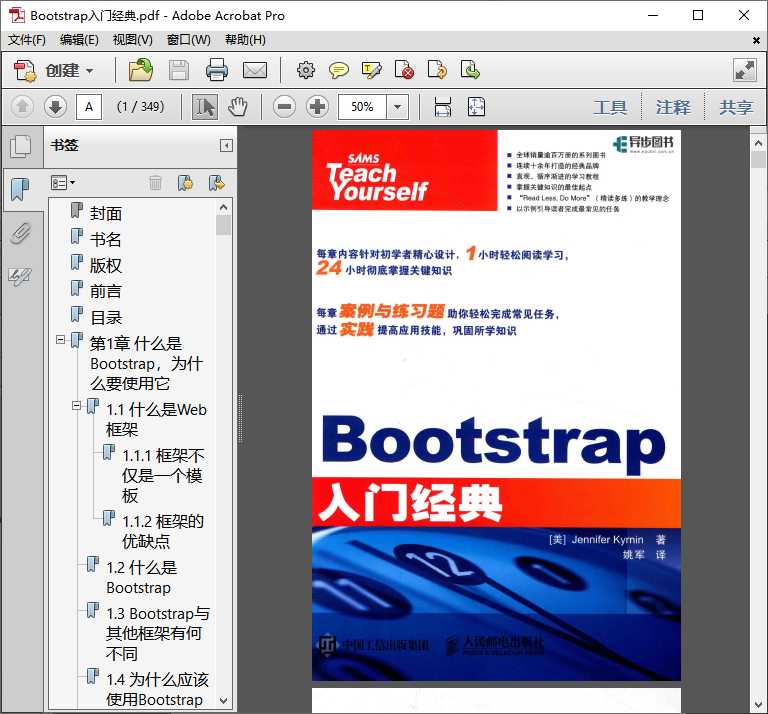Select 1.4 为什么应该使用Bootstrap bookmark

pos(157,690)
